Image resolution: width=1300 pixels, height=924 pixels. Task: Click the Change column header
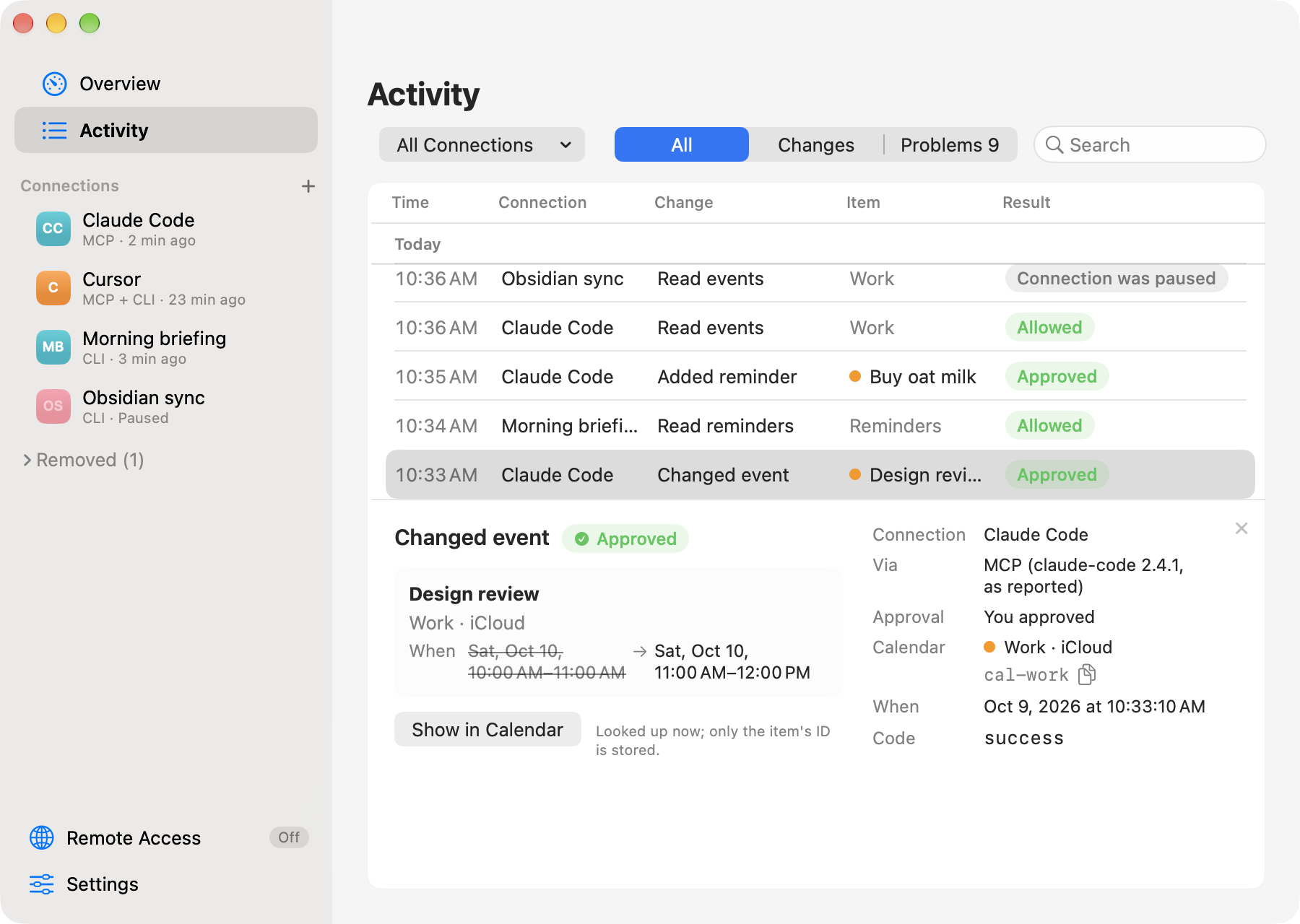click(683, 203)
